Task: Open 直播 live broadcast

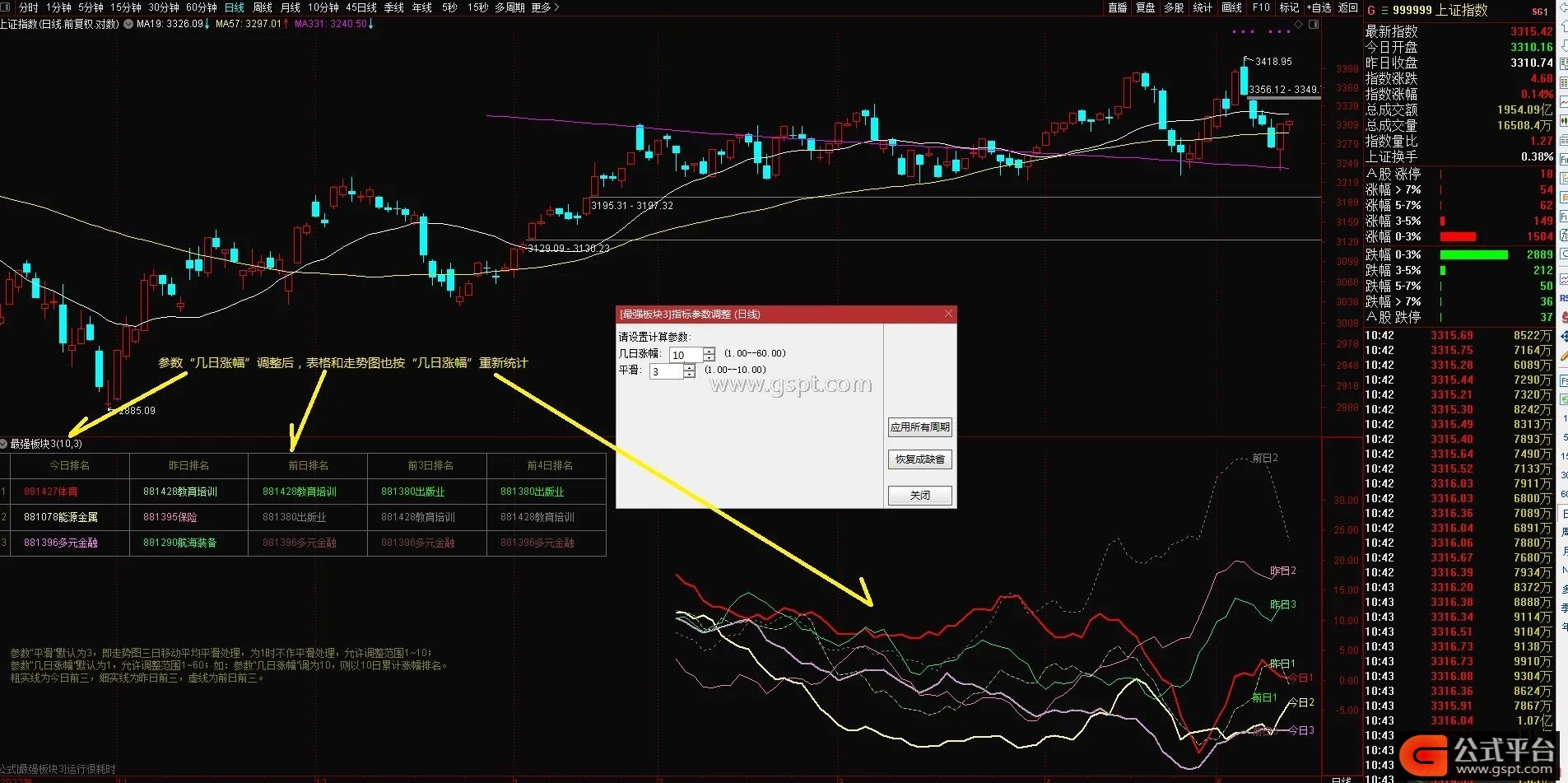Action: pyautogui.click(x=1118, y=7)
